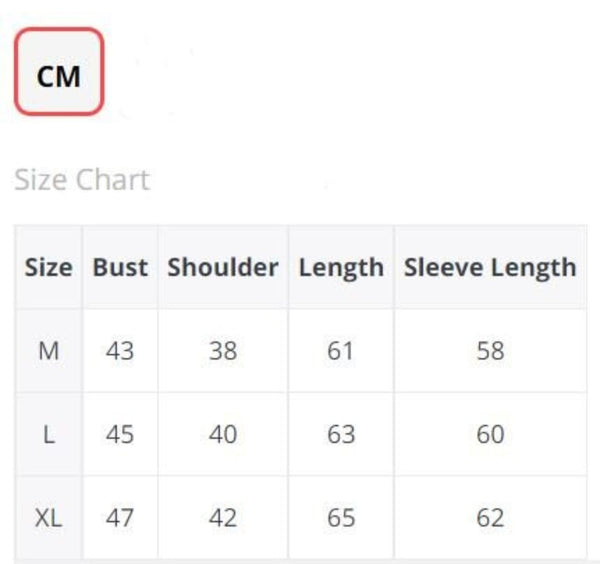Click length value 61 in M row
This screenshot has height=564, width=600.
coord(341,351)
